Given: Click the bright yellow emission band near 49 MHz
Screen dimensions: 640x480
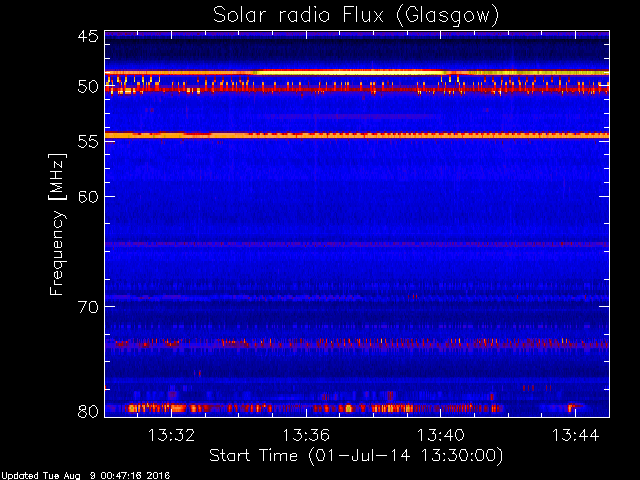Looking at the screenshot, I should point(357,73).
